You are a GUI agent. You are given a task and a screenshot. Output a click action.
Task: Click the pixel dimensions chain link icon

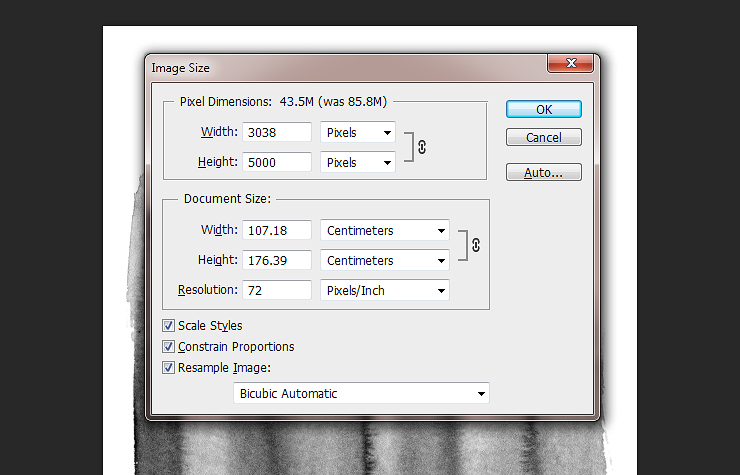pos(422,147)
